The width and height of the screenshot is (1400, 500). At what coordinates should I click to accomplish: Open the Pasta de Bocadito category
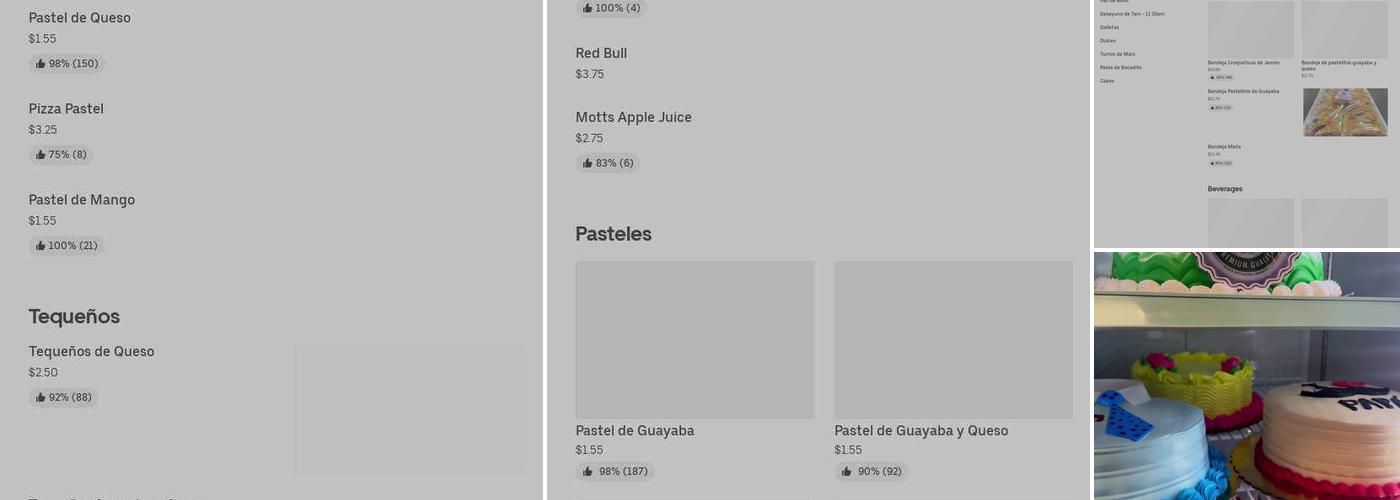click(x=1120, y=68)
